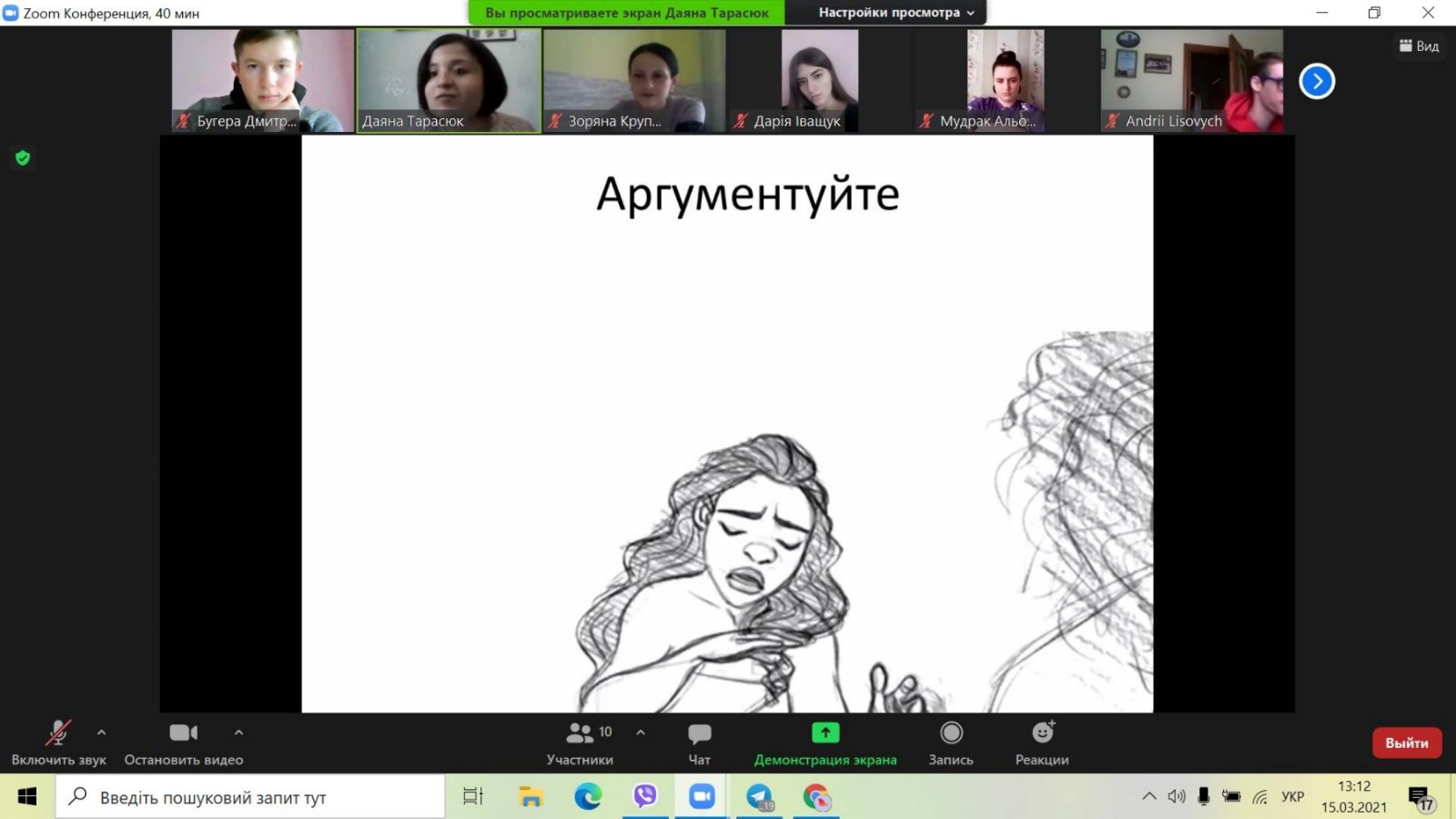The image size is (1456, 819).
Task: Select Зоряна Круп video thumbnail
Action: coord(634,81)
